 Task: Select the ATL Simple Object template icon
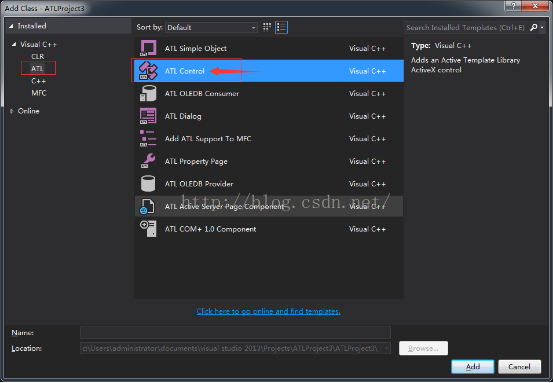(148, 48)
